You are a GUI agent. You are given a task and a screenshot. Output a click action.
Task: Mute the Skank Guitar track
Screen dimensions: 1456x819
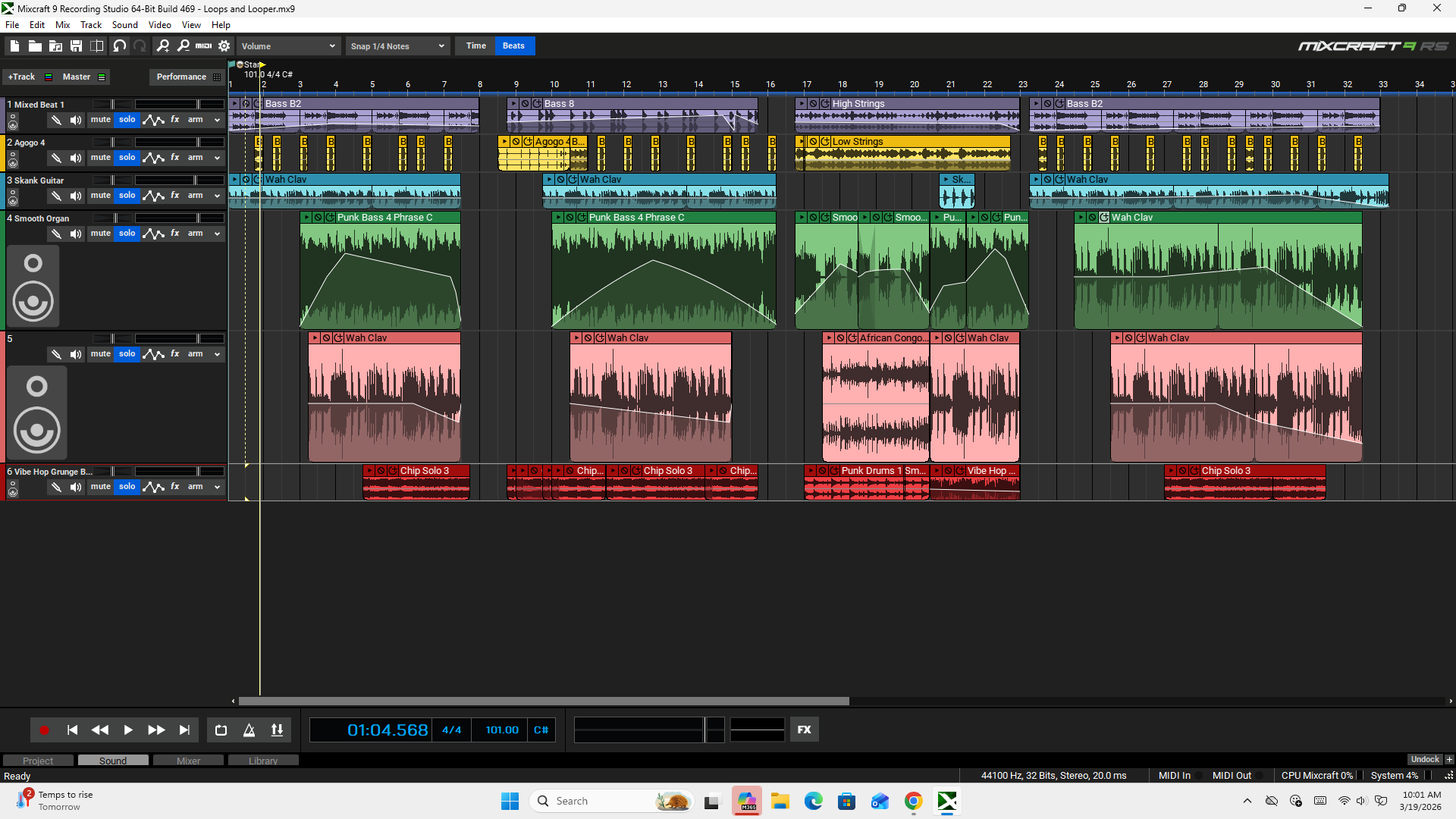100,196
